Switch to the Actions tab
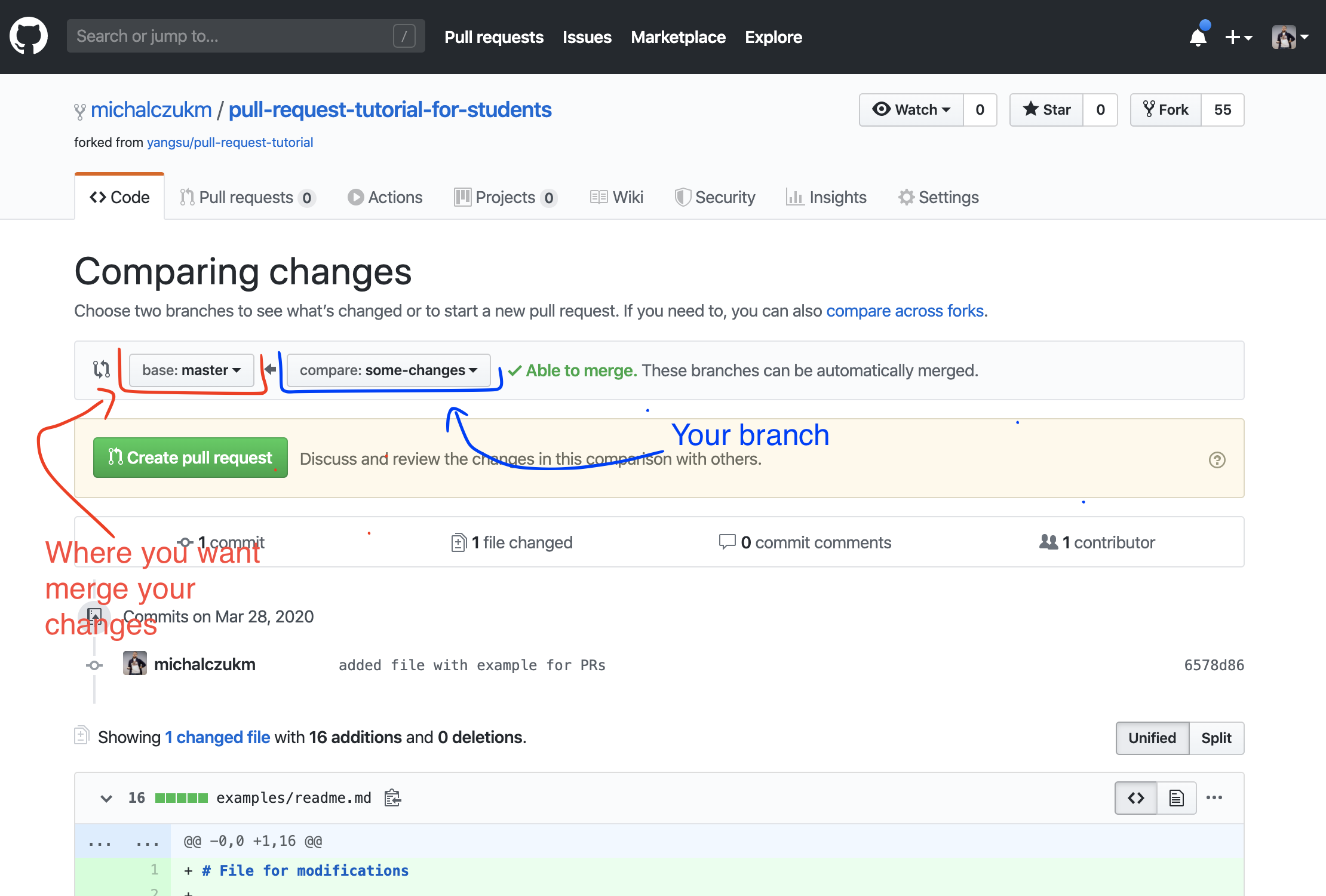This screenshot has height=896, width=1326. (385, 197)
